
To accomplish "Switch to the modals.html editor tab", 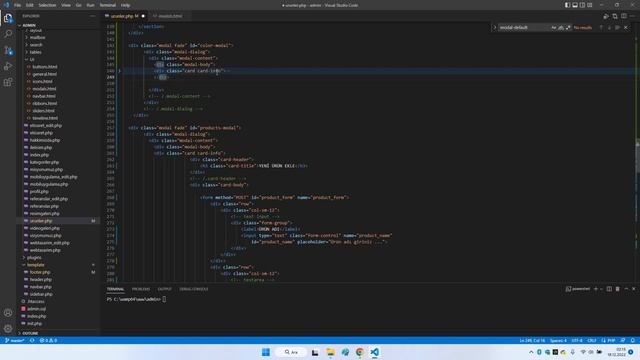I will pos(171,16).
